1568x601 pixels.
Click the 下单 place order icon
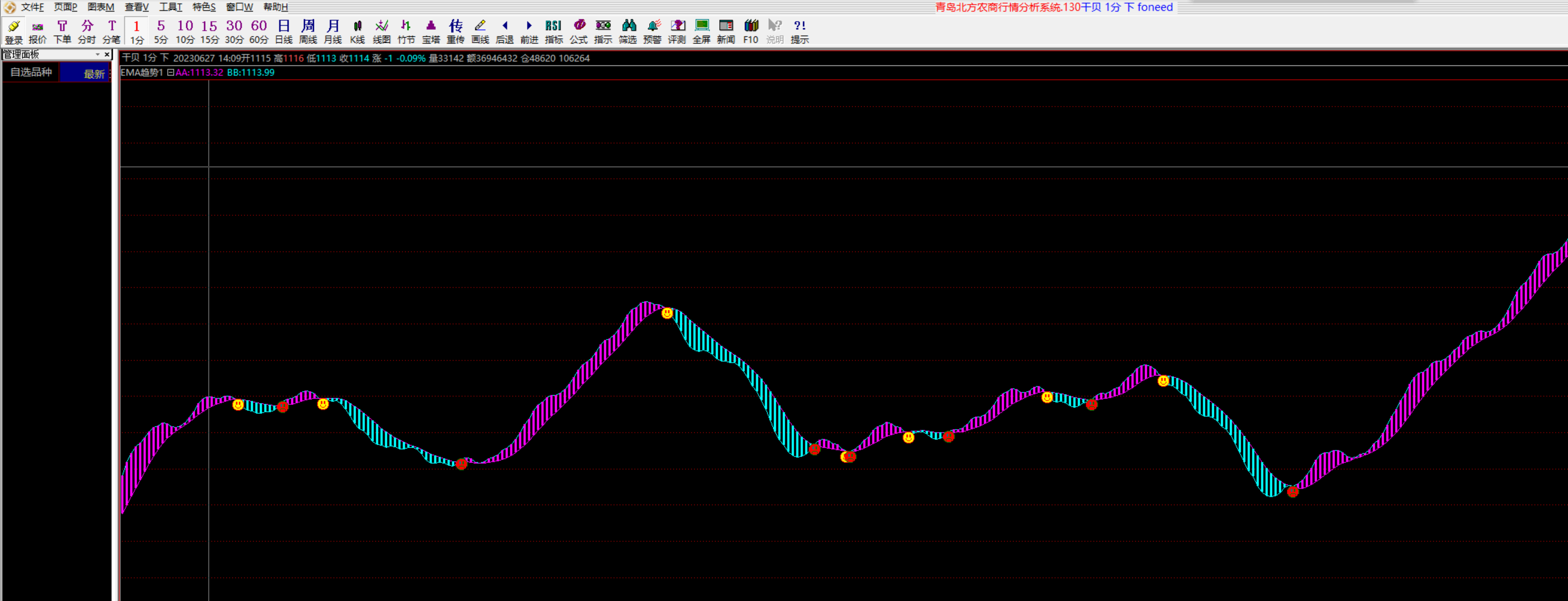pyautogui.click(x=62, y=32)
